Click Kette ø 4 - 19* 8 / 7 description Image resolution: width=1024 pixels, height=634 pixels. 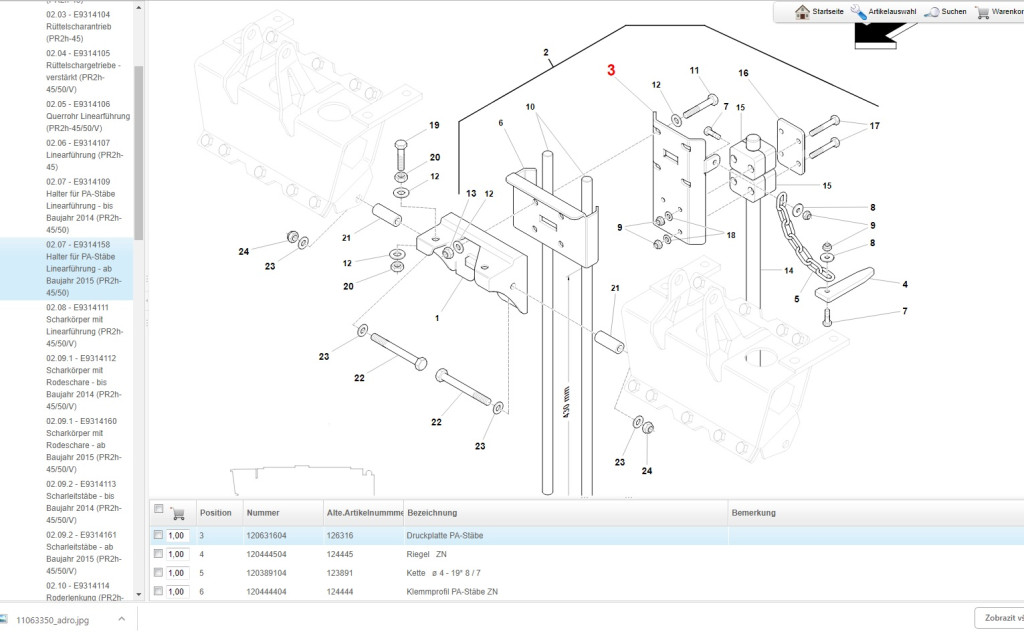[x=443, y=573]
